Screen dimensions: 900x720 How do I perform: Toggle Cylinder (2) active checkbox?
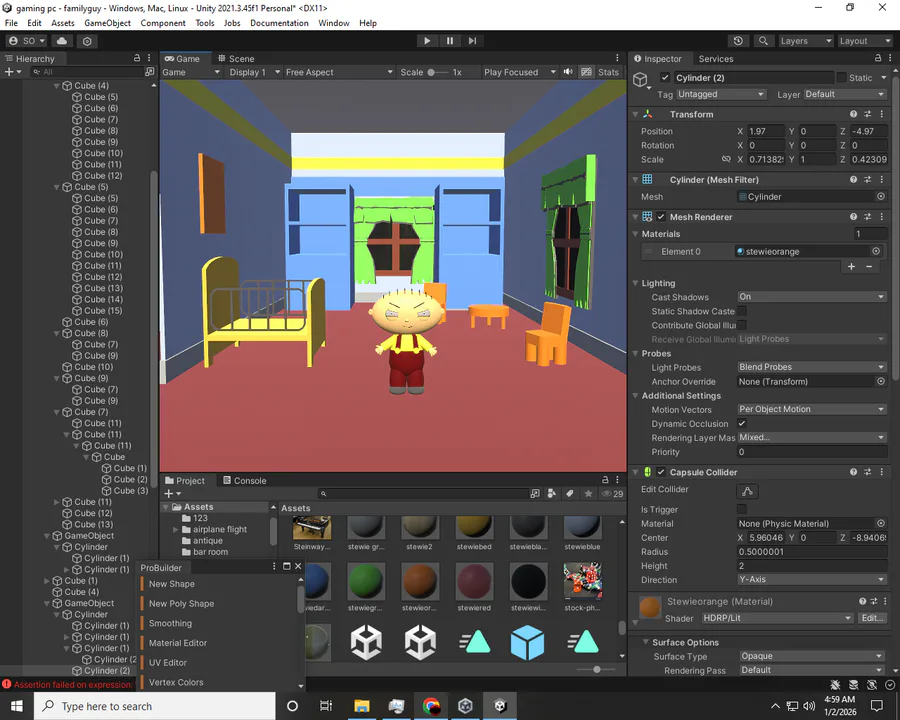pyautogui.click(x=665, y=78)
